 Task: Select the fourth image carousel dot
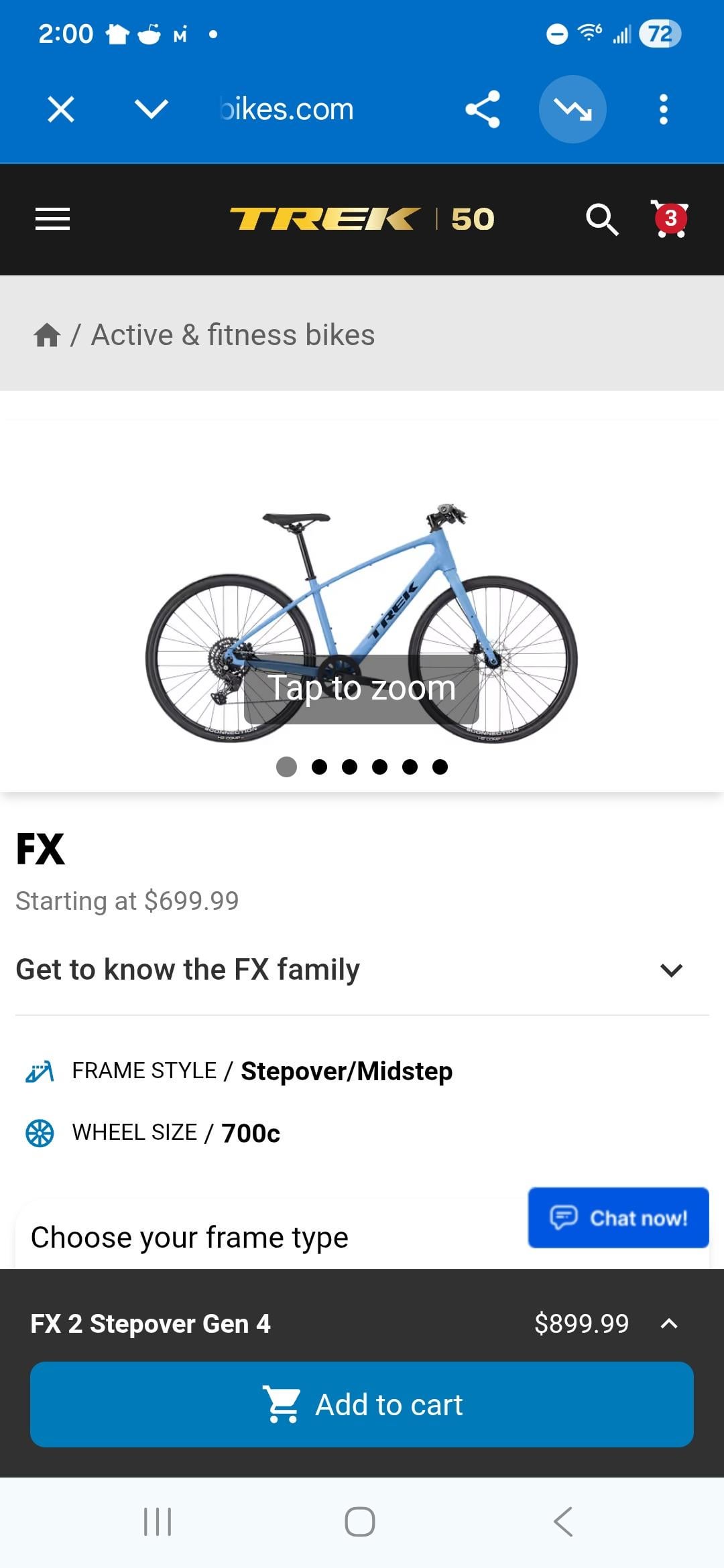pos(379,767)
